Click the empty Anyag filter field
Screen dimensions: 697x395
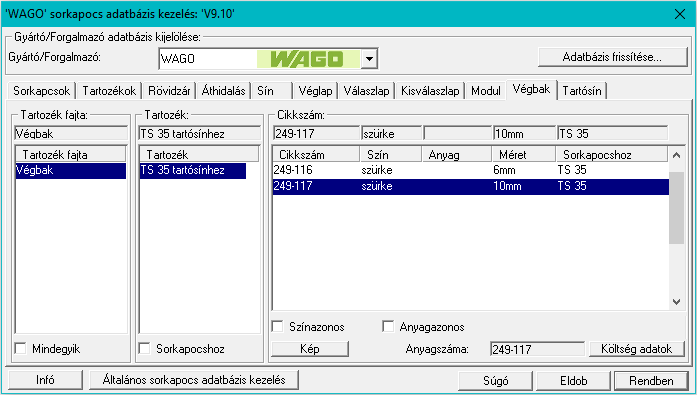click(457, 133)
